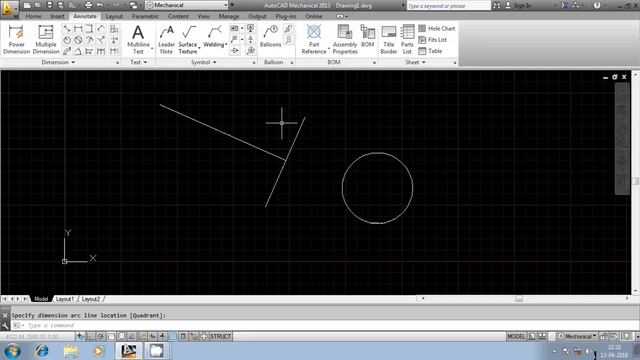
Task: Switch to the Content ribbon tab
Action: [178, 16]
